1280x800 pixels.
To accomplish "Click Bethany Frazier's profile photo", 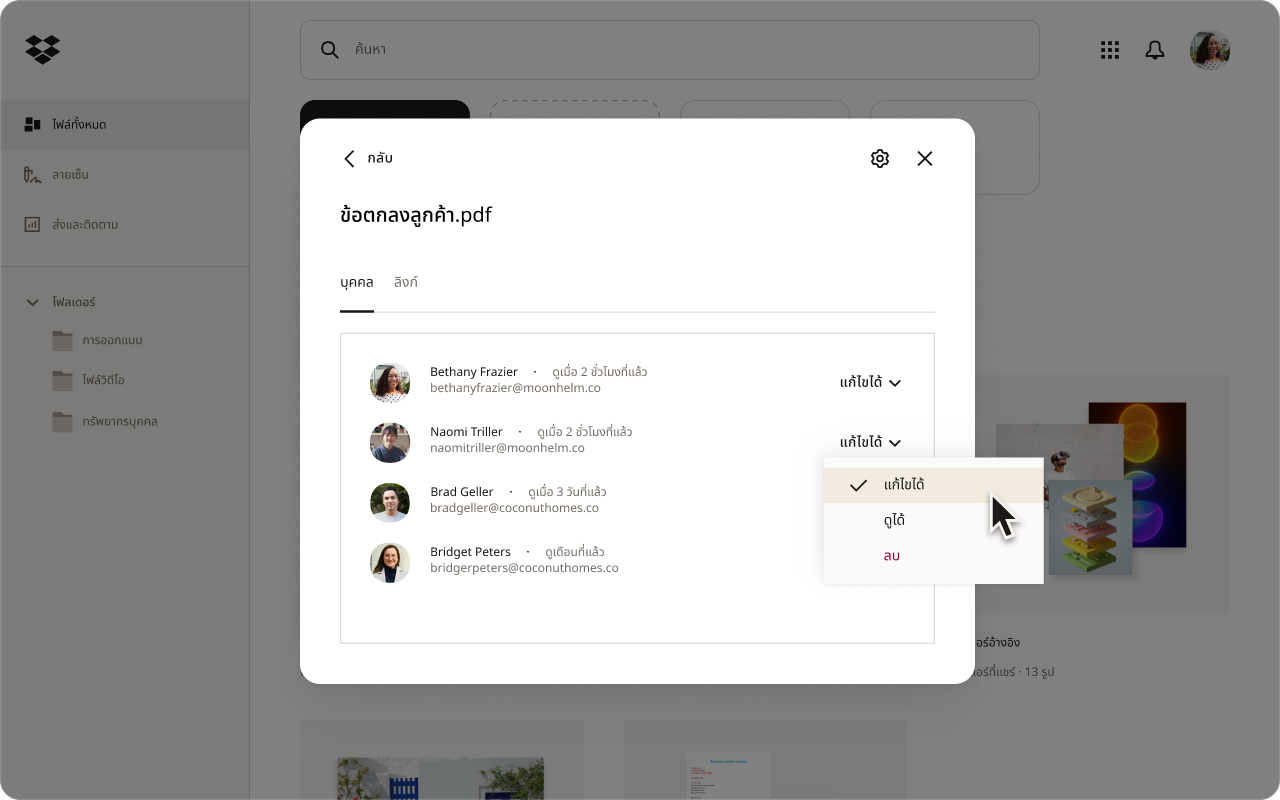I will click(390, 382).
